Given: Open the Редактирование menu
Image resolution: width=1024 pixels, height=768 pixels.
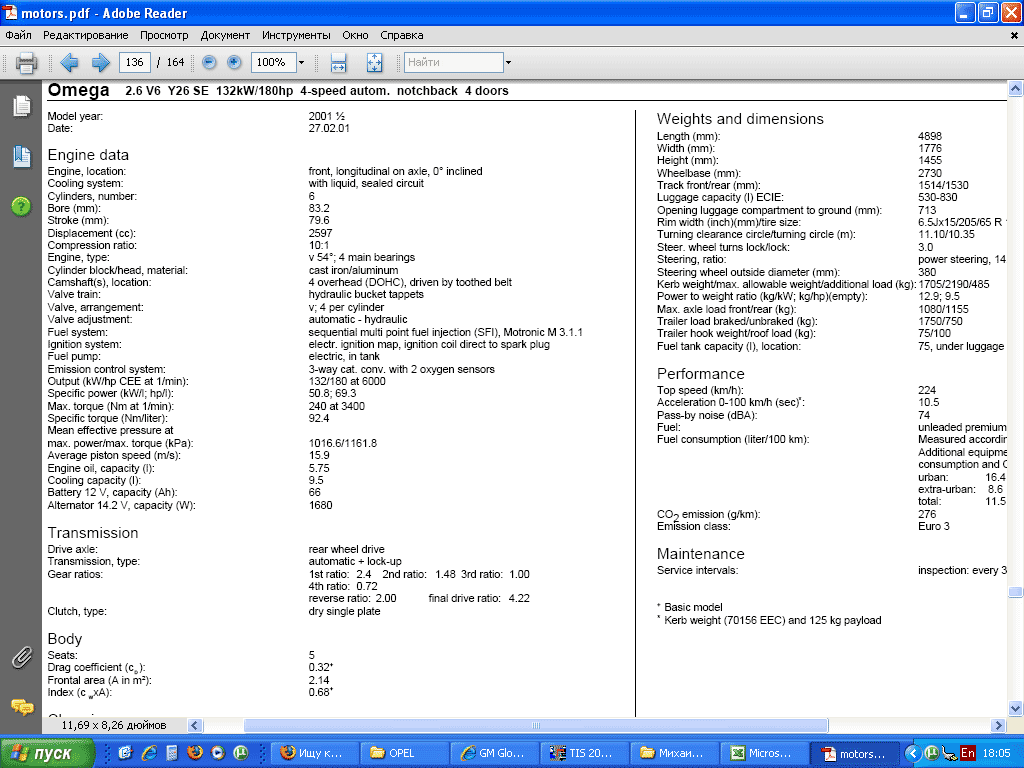Looking at the screenshot, I should pyautogui.click(x=86, y=35).
